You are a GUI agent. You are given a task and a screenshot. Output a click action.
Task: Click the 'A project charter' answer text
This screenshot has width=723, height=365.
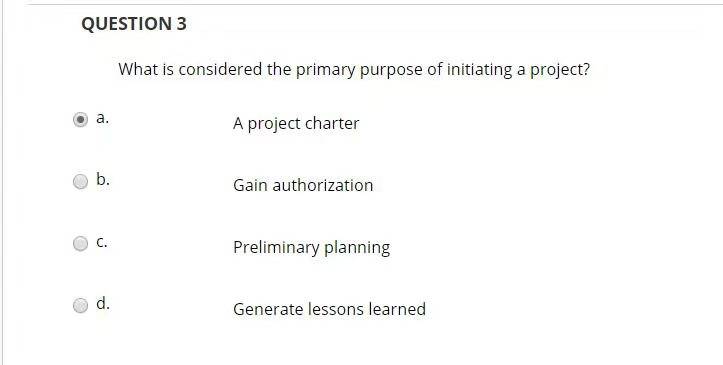pyautogui.click(x=296, y=124)
